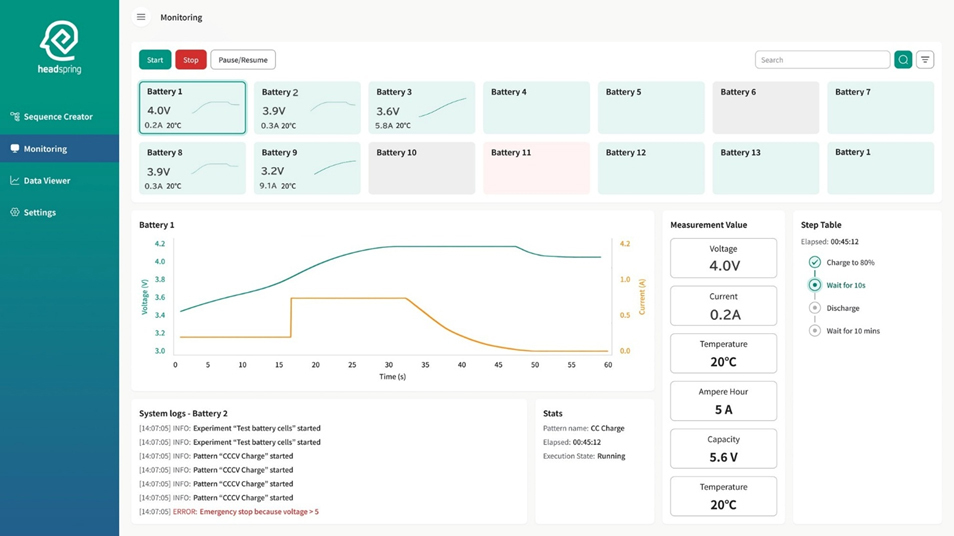Click the headspring logo

pos(60,48)
